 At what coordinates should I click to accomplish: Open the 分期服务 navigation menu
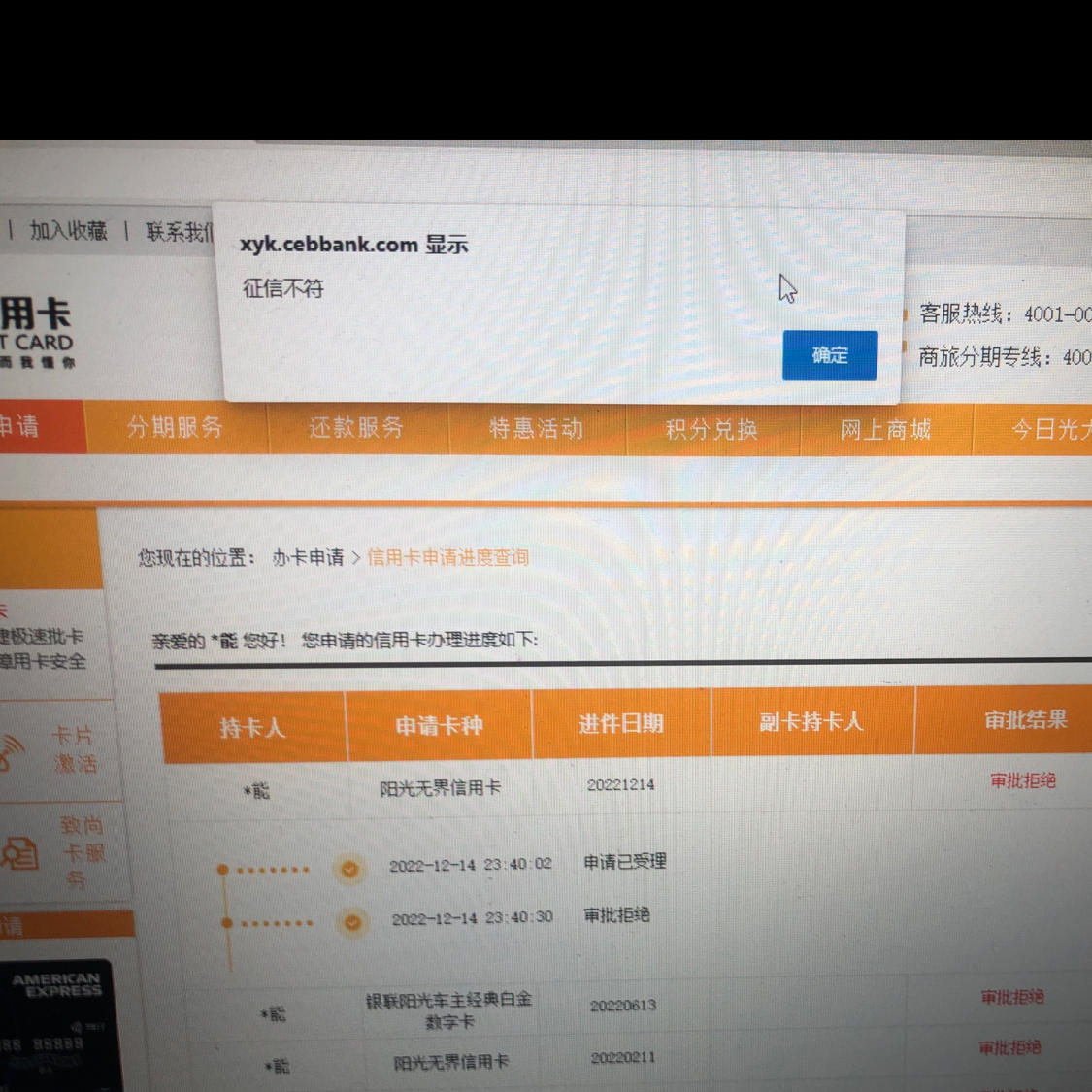point(175,426)
